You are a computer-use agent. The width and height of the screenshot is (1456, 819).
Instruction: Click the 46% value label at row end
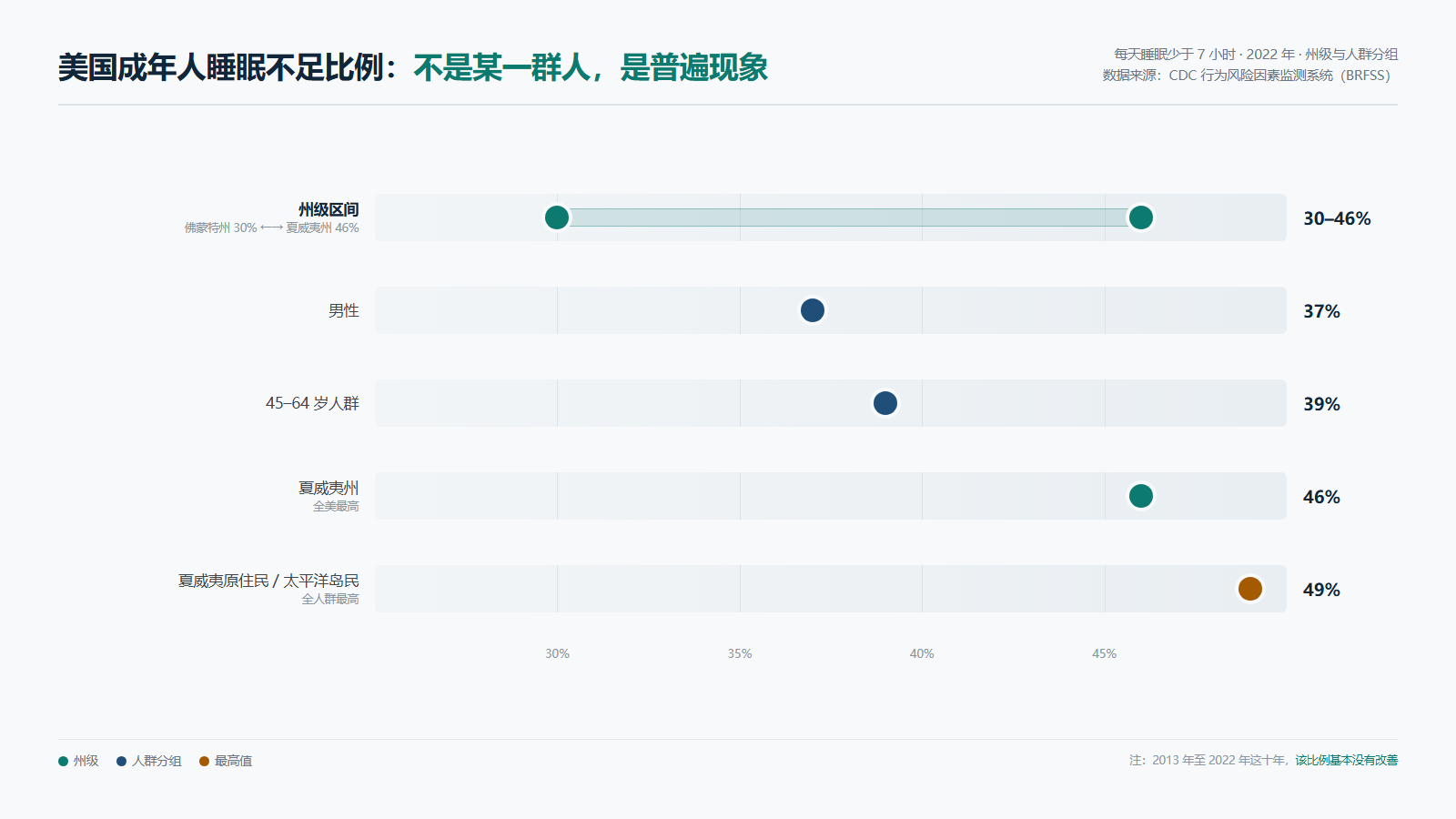coord(1321,497)
